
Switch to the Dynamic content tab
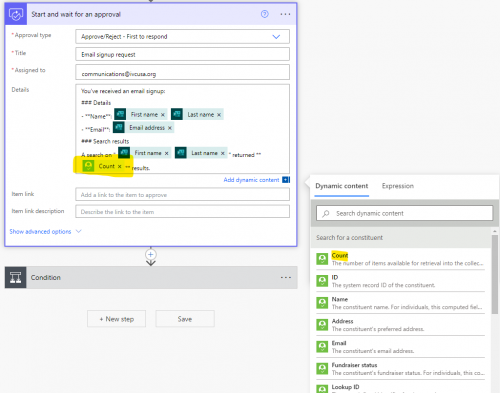click(342, 186)
